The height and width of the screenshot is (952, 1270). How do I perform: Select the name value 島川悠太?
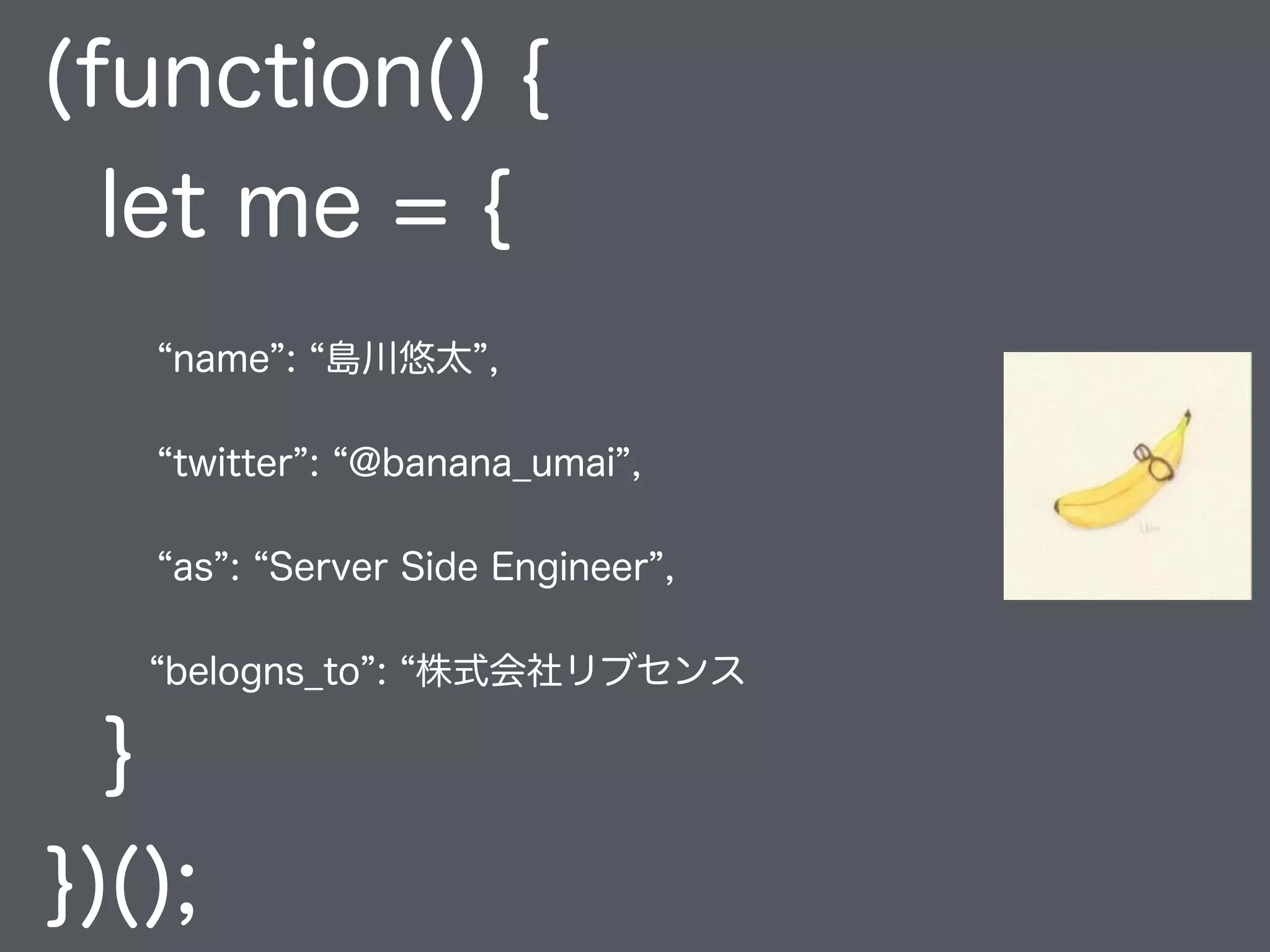tap(399, 359)
